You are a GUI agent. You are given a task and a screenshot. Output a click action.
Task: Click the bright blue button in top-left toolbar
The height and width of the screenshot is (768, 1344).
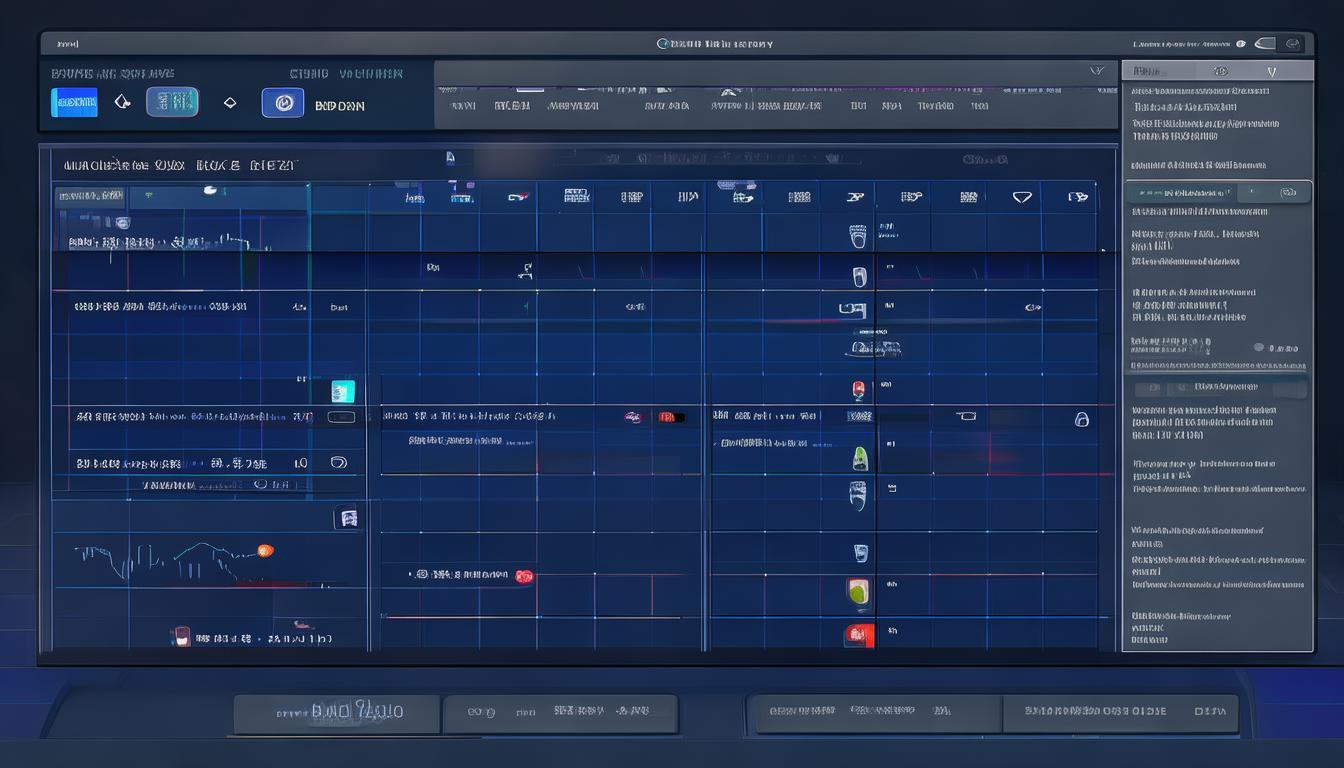(x=74, y=102)
